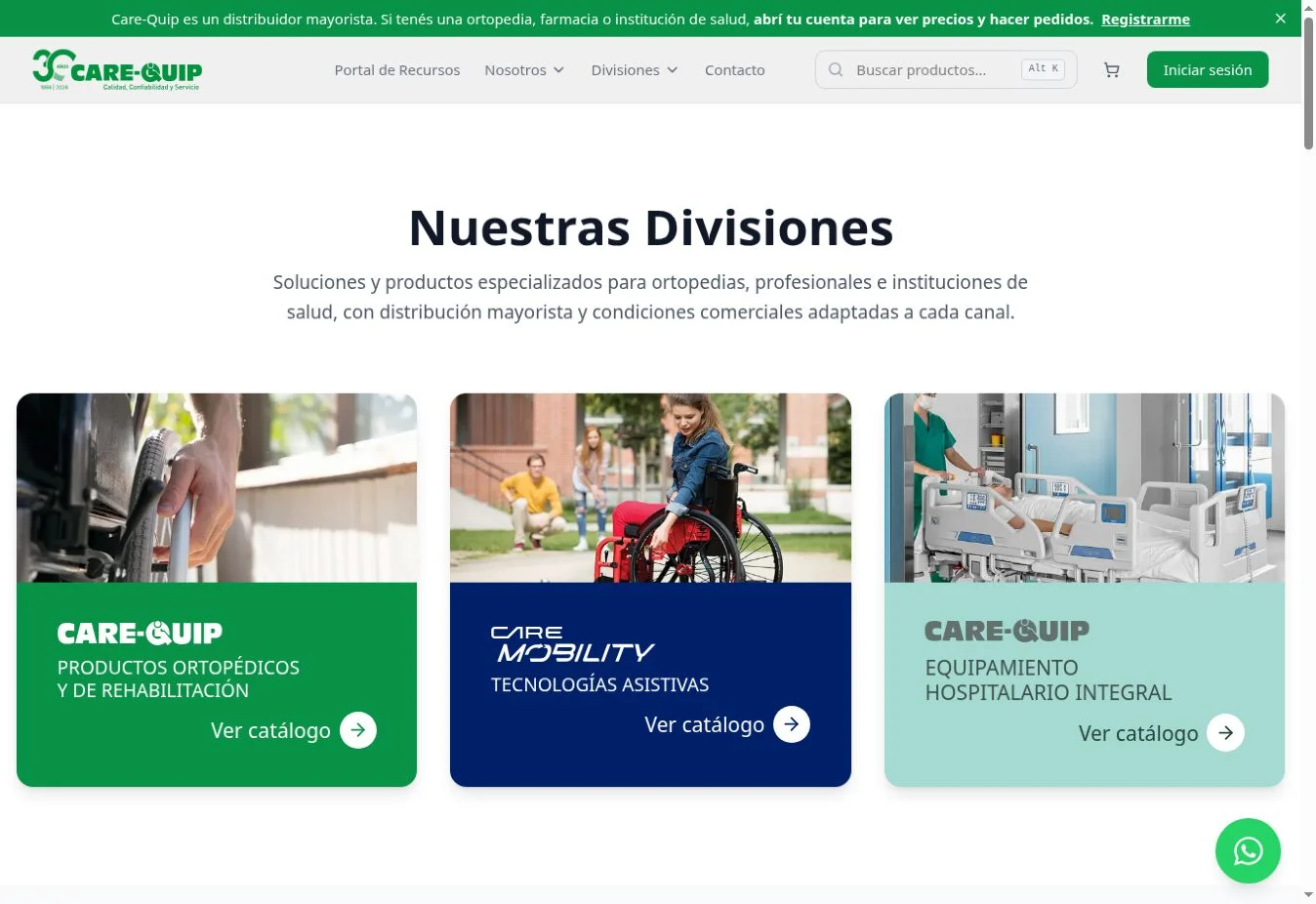Expand the Nosotros dropdown menu

click(x=524, y=70)
